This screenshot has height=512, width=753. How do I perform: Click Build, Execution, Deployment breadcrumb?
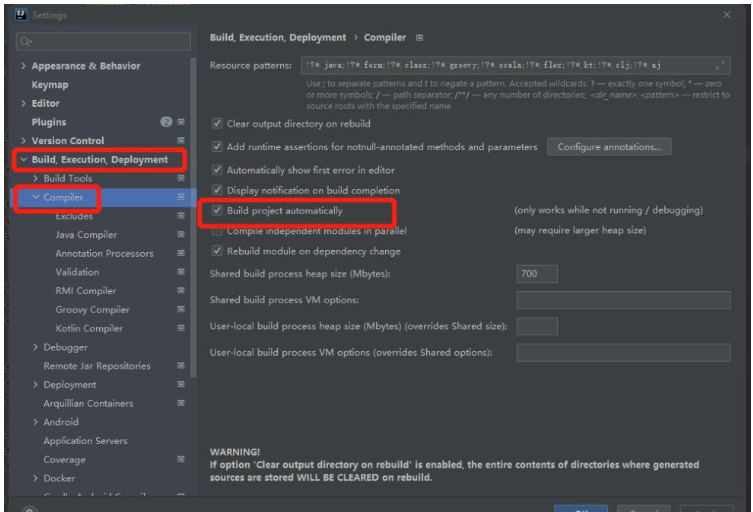278,37
